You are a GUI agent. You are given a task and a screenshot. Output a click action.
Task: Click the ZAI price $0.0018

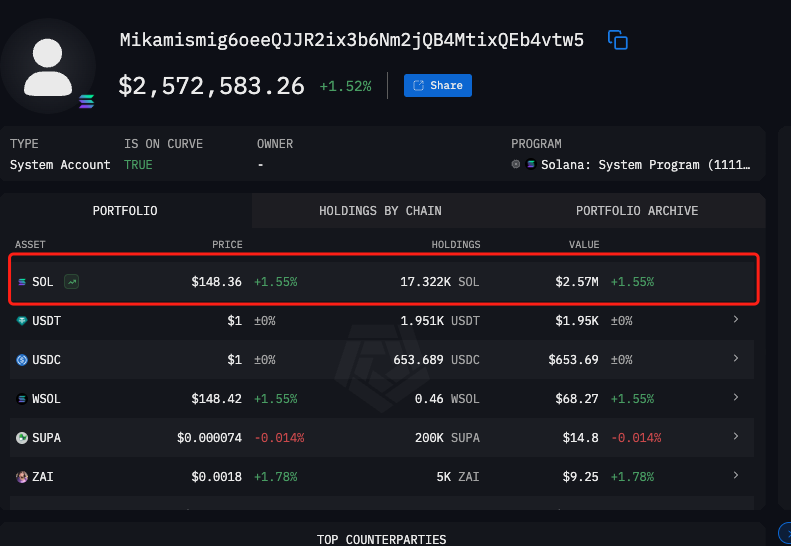(216, 476)
